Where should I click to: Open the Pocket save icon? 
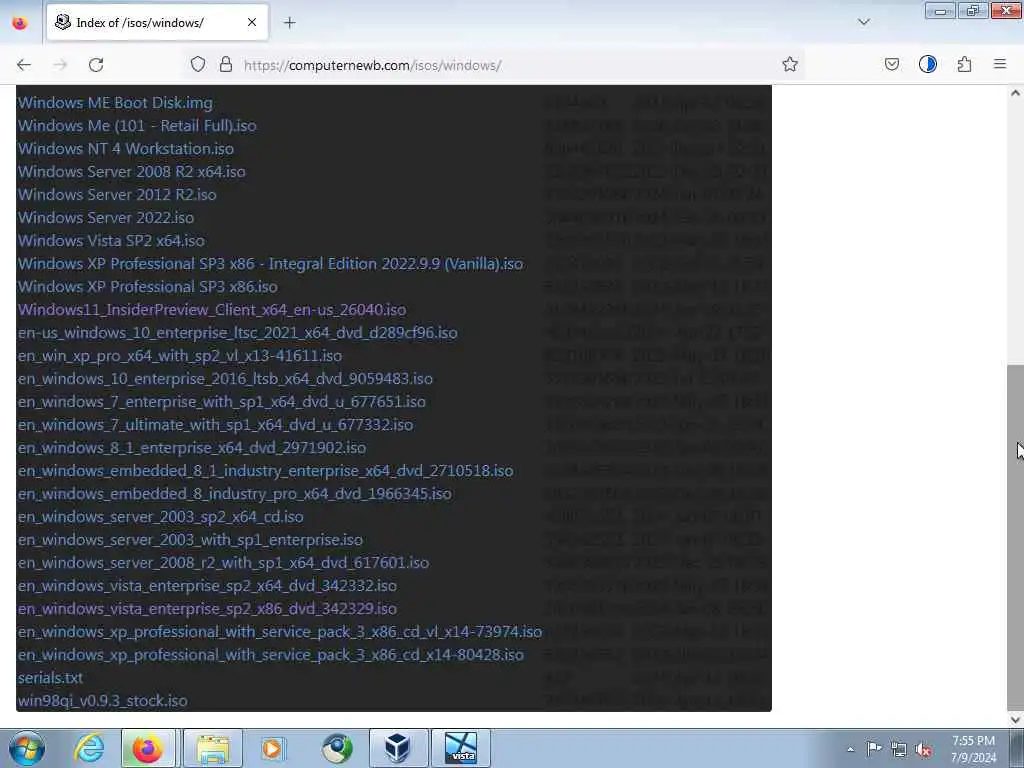pos(892,64)
